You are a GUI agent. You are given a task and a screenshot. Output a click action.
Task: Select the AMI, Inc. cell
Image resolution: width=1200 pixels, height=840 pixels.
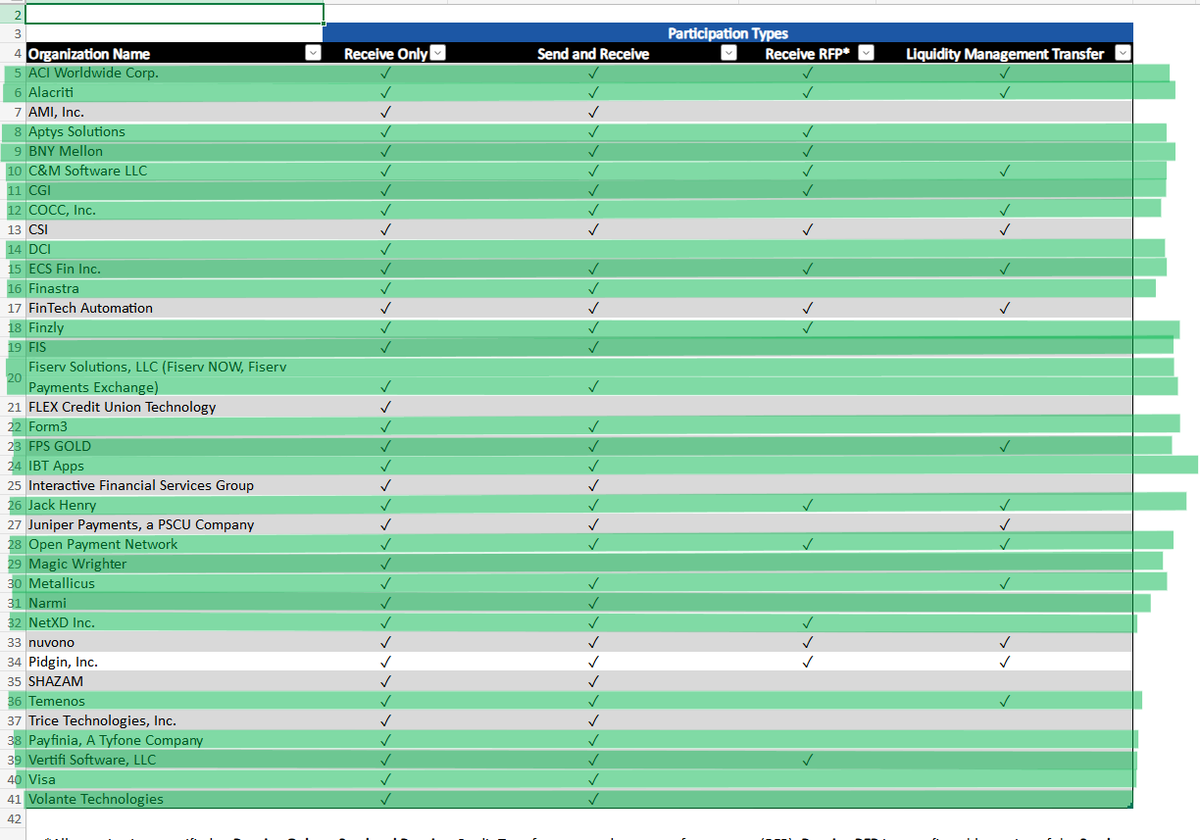(x=174, y=112)
